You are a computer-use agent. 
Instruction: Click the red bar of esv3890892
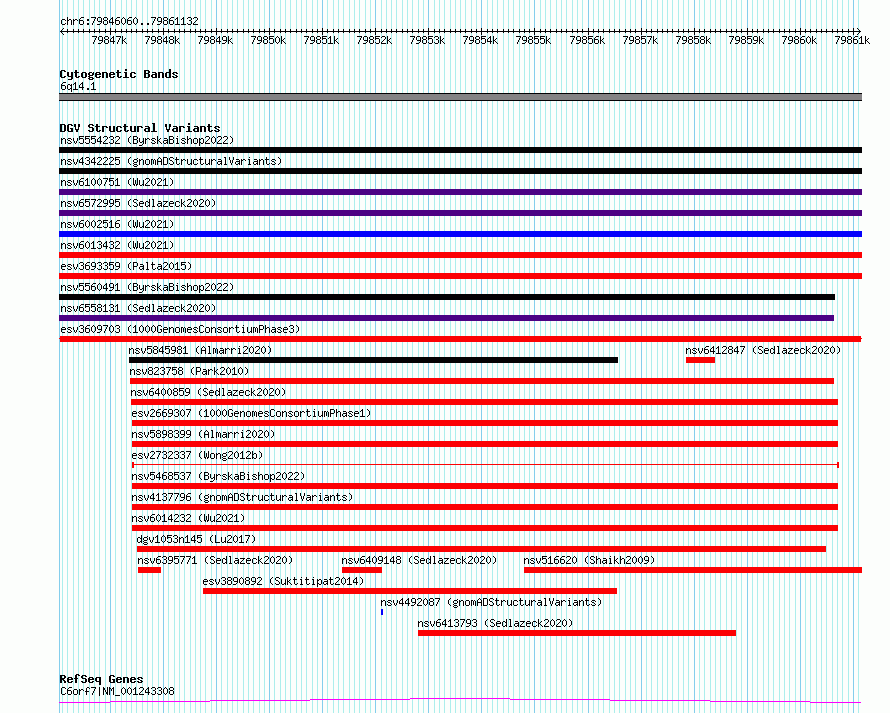410,591
